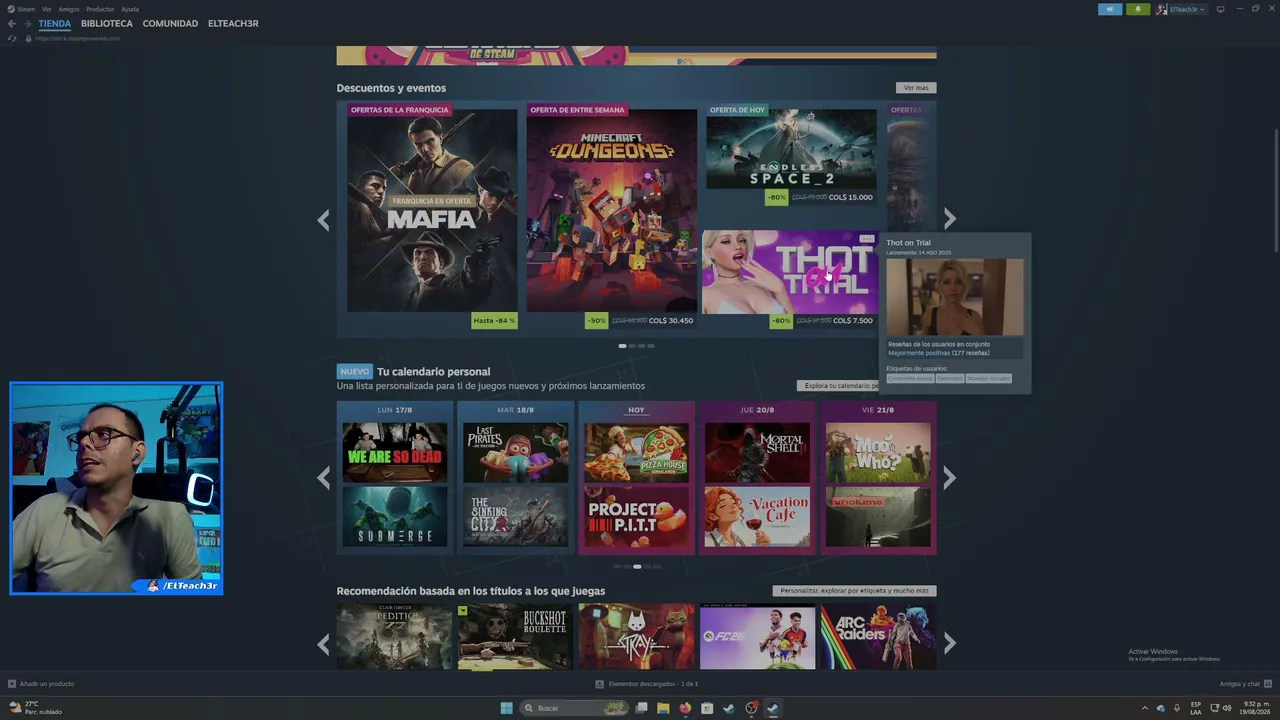Show previous Descuentos y eventos offers
Image resolution: width=1280 pixels, height=720 pixels.
(x=323, y=220)
